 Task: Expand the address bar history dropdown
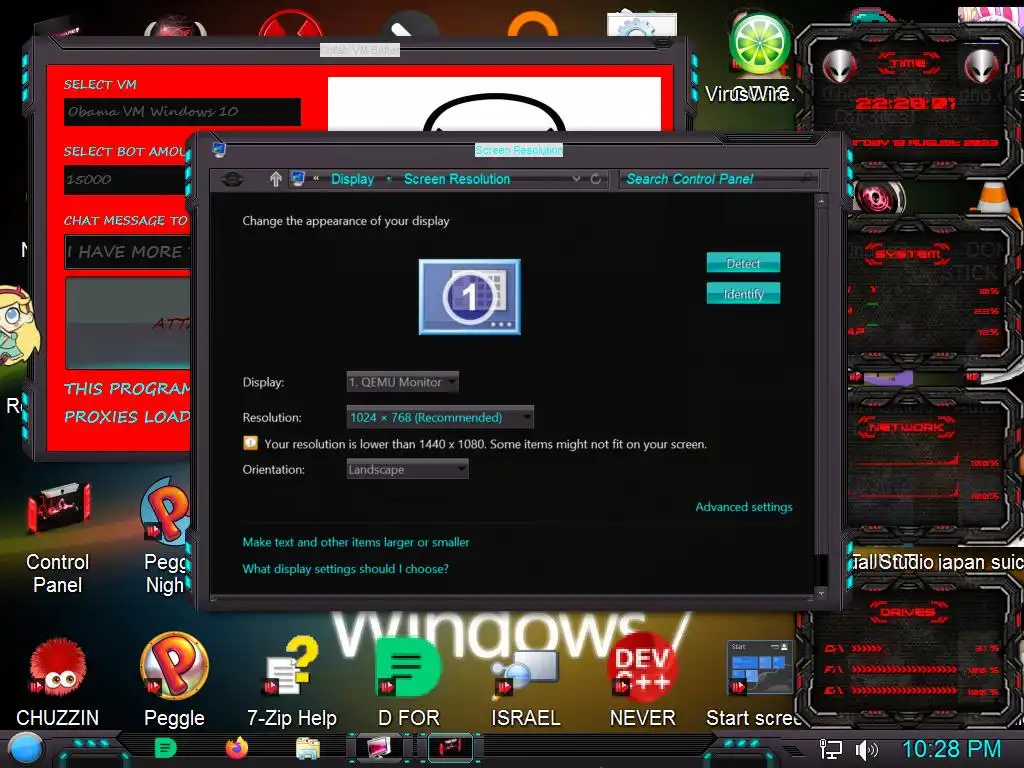[576, 179]
